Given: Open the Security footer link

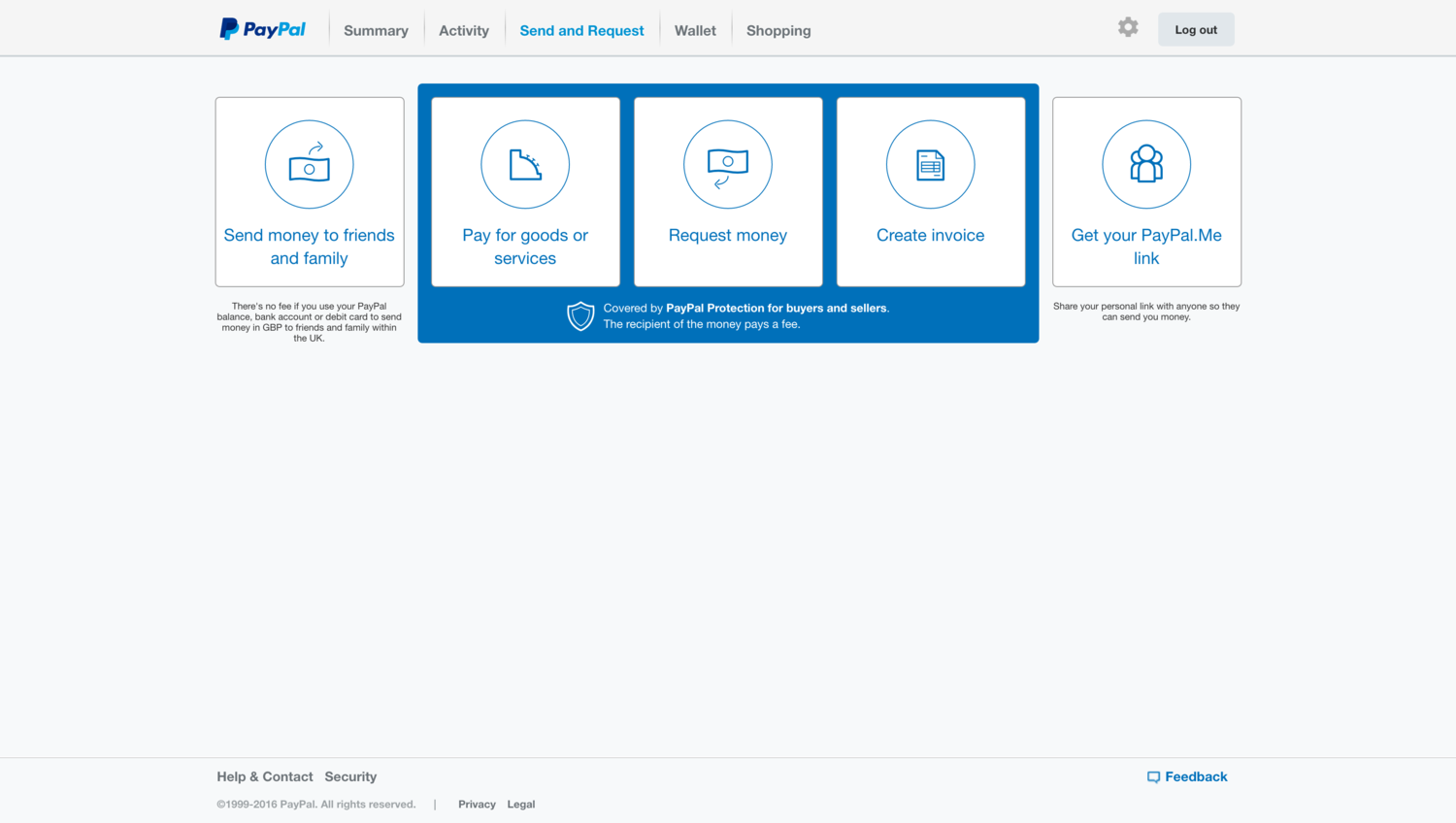Looking at the screenshot, I should pos(350,776).
